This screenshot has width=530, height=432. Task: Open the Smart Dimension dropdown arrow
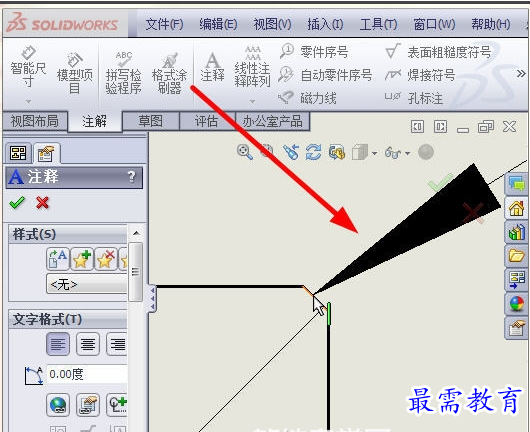coord(28,101)
